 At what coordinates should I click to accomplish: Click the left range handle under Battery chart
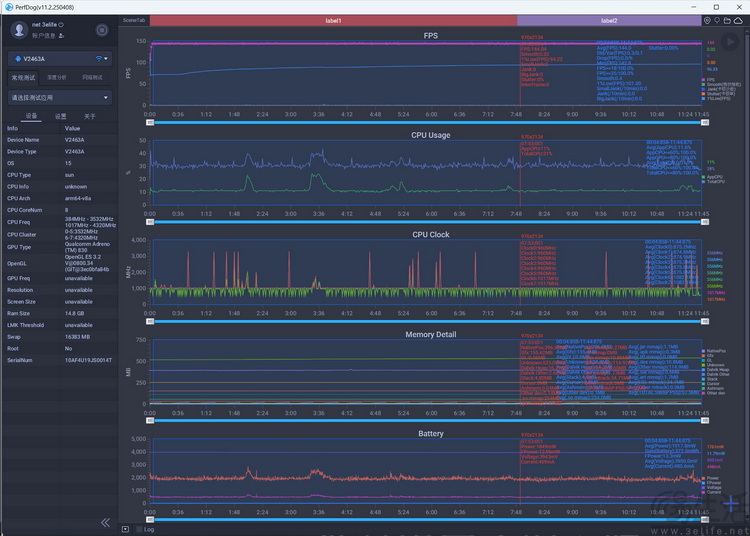pos(150,519)
